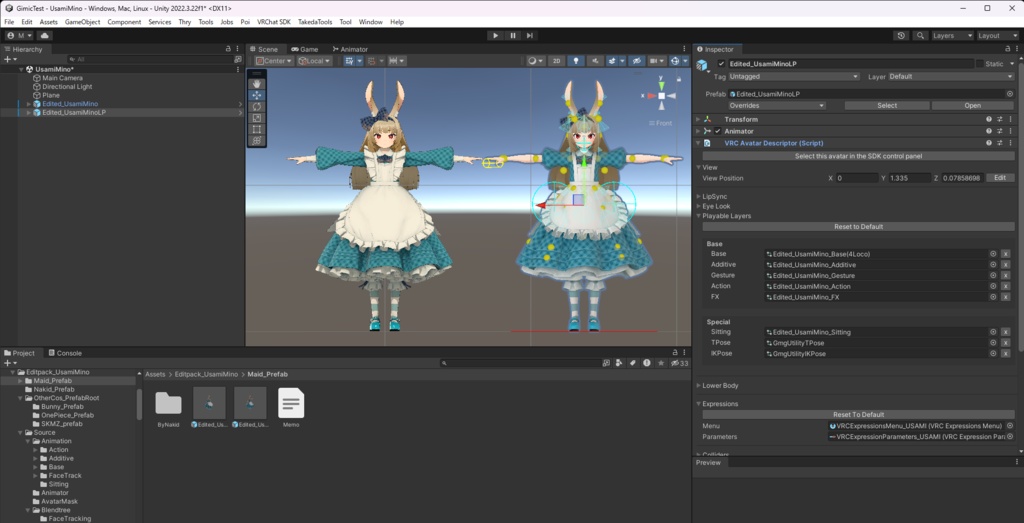Click the Reset to Default button

[858, 227]
